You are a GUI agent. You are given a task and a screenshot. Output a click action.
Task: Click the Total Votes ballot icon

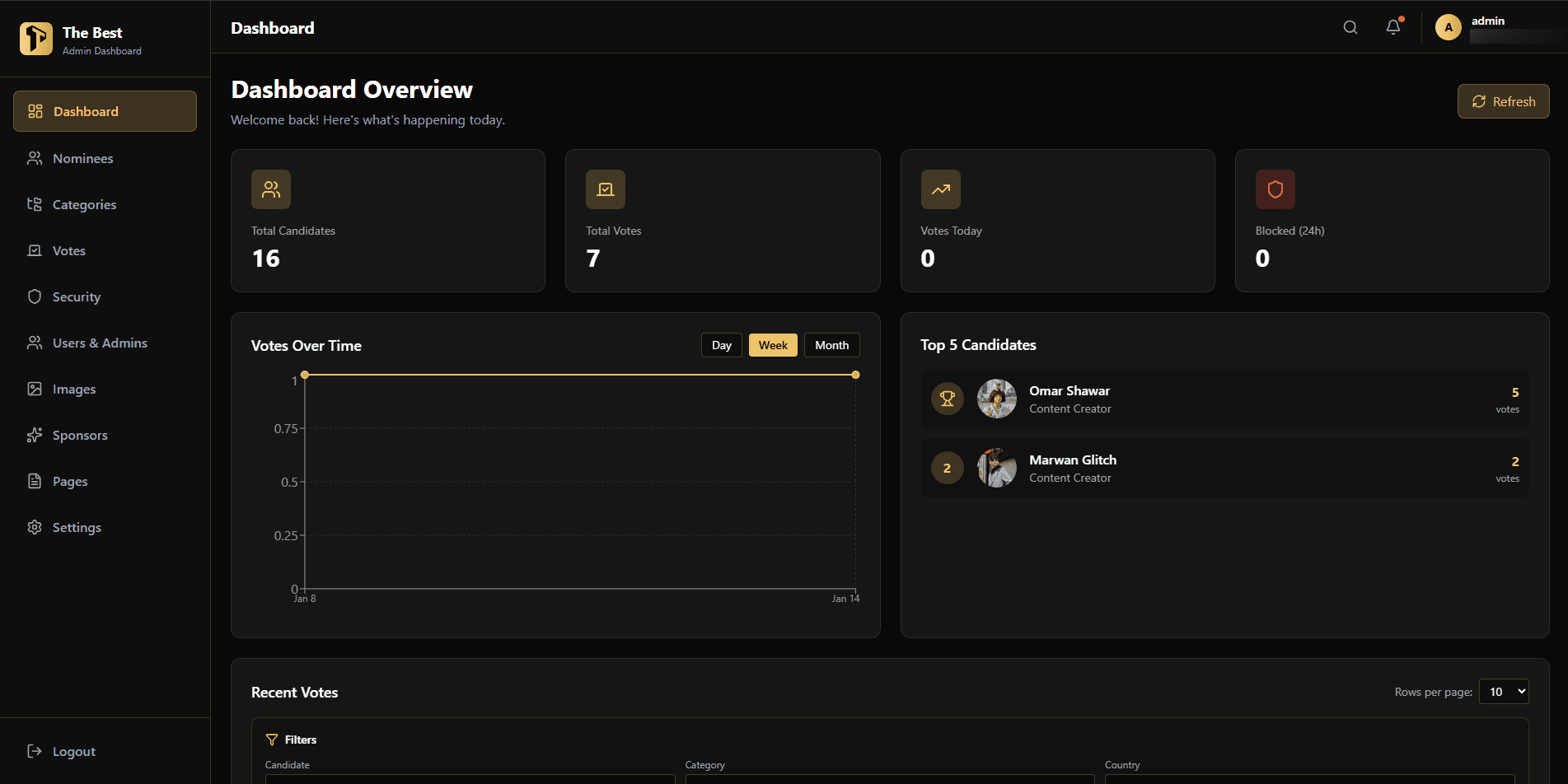pyautogui.click(x=606, y=189)
